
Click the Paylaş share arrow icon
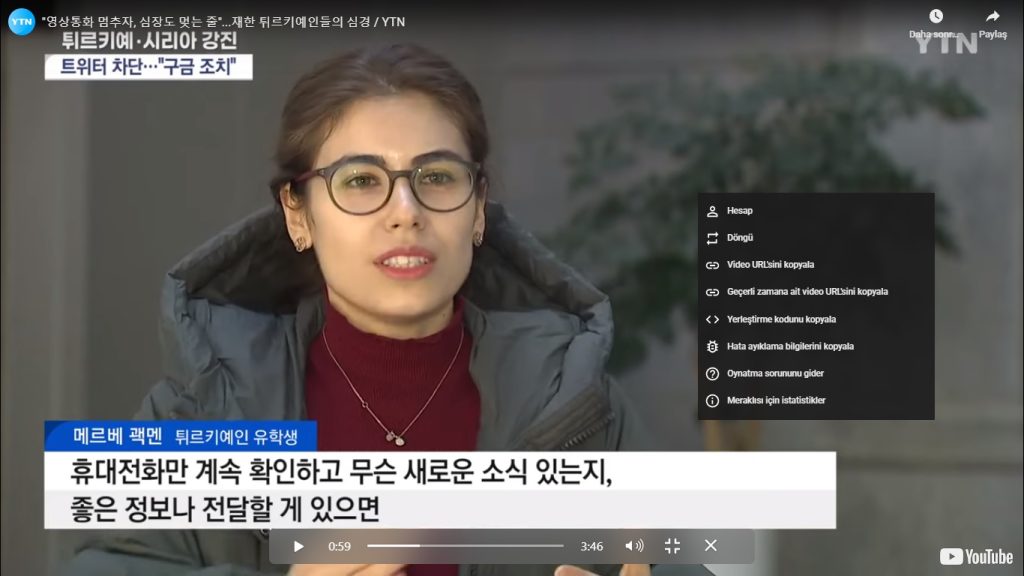992,16
